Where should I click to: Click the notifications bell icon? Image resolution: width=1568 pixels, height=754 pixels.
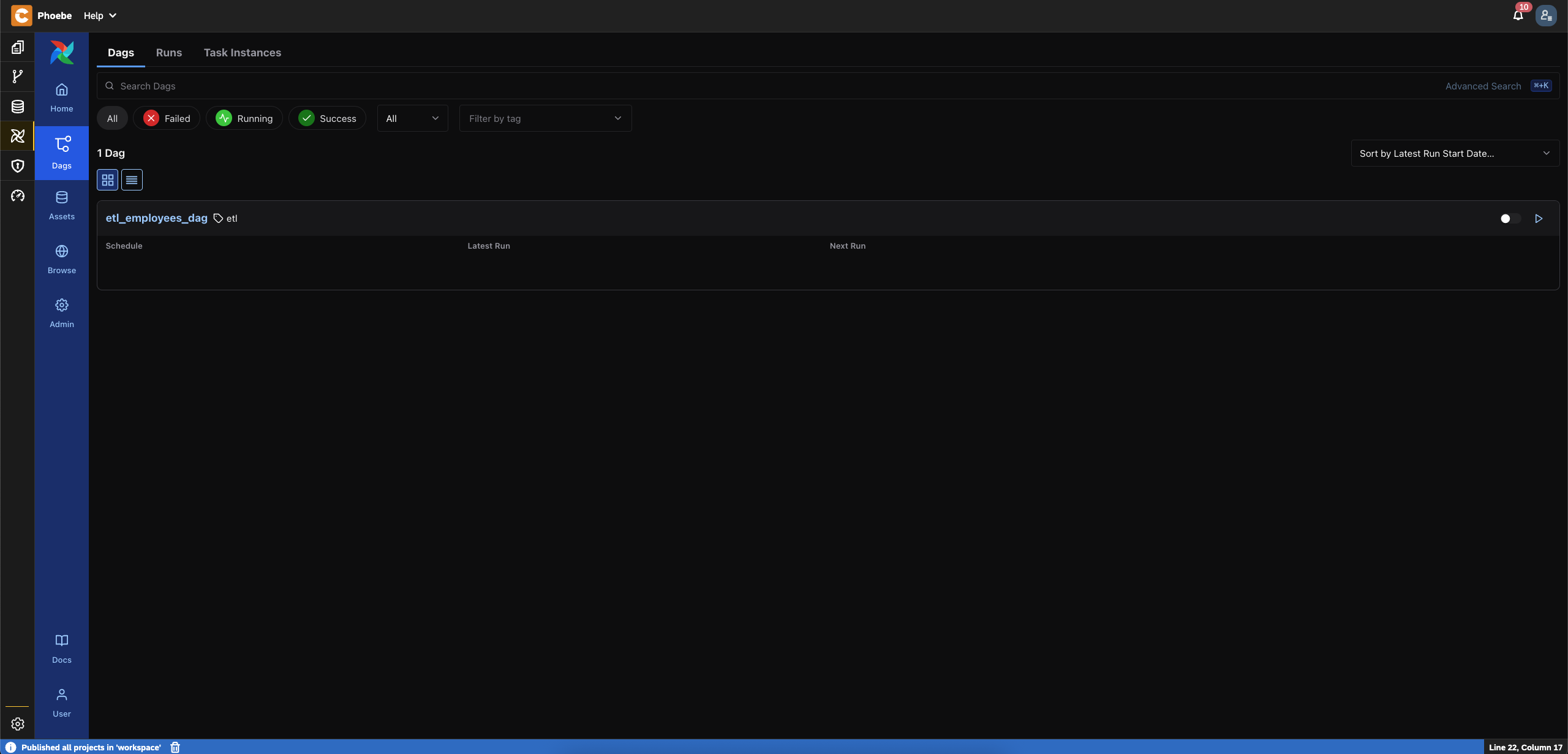pos(1518,16)
